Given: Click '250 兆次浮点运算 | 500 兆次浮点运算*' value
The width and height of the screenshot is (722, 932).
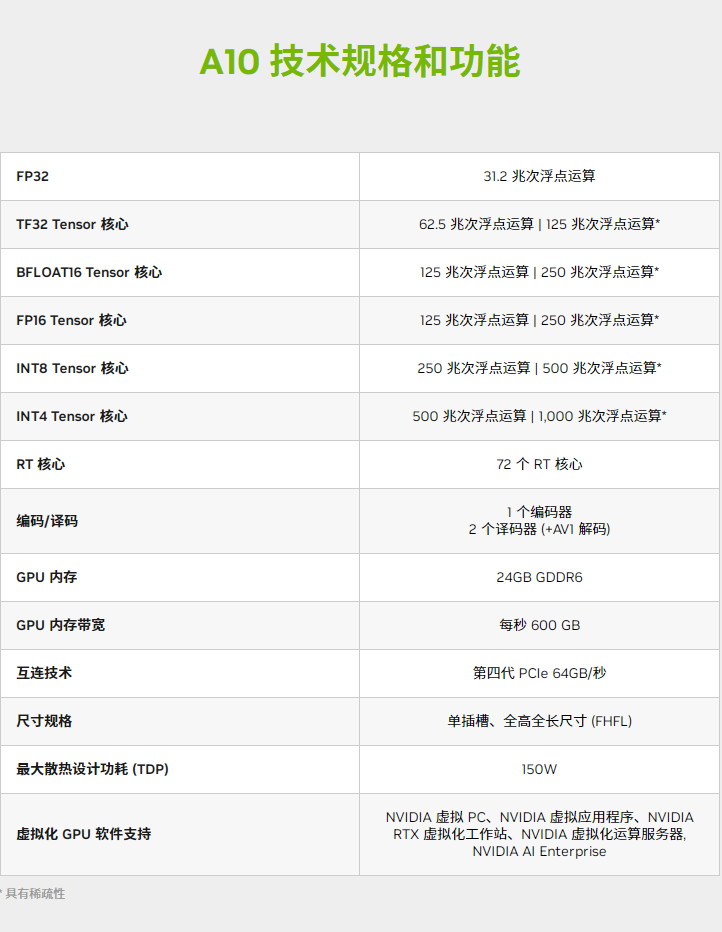Looking at the screenshot, I should click(x=539, y=369).
